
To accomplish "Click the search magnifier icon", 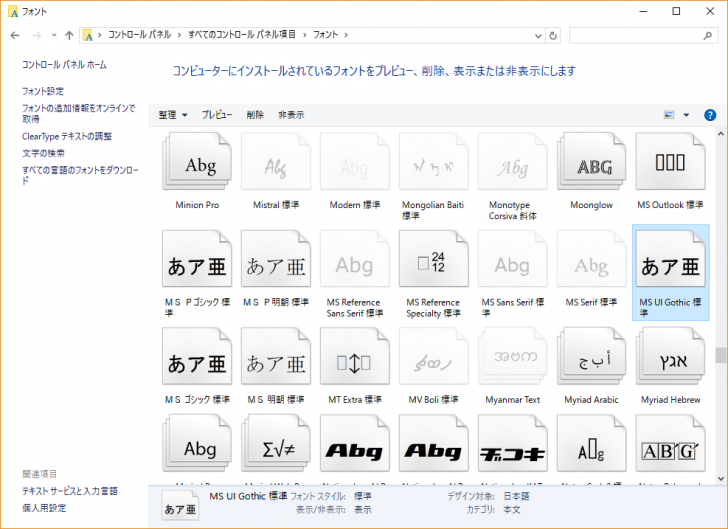I will tap(708, 35).
